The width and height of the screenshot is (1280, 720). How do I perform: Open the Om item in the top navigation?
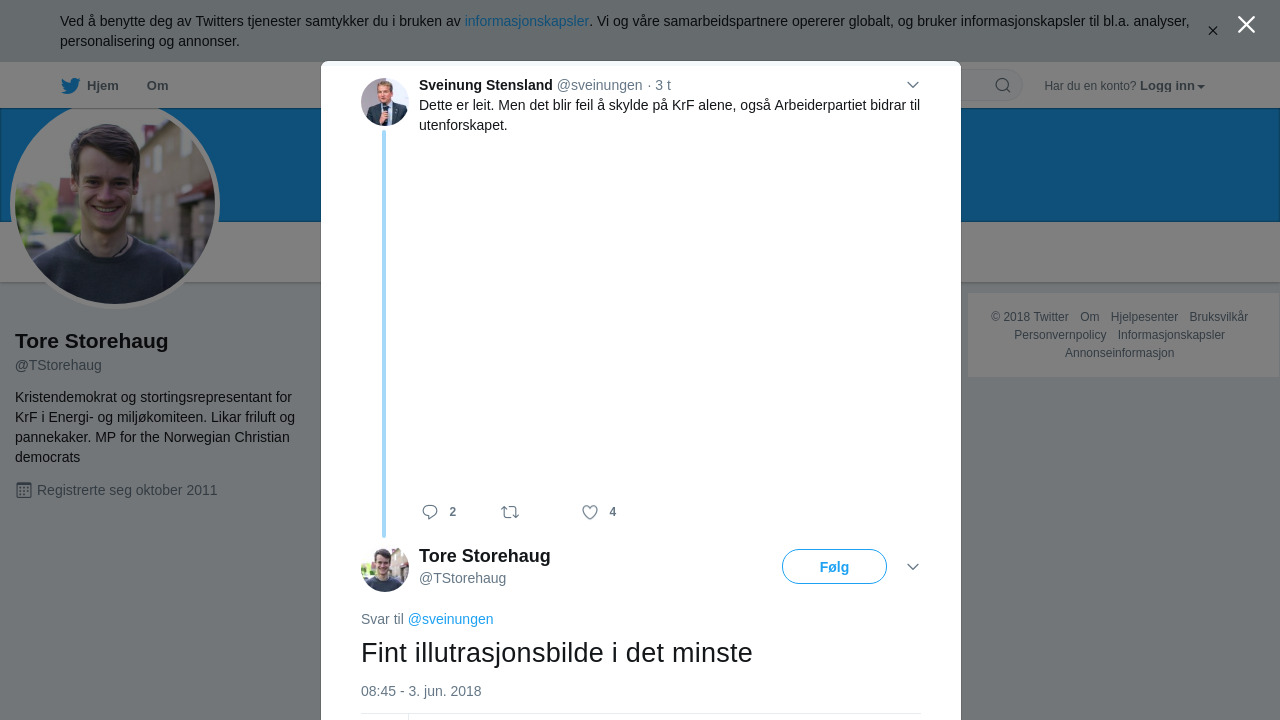[157, 86]
